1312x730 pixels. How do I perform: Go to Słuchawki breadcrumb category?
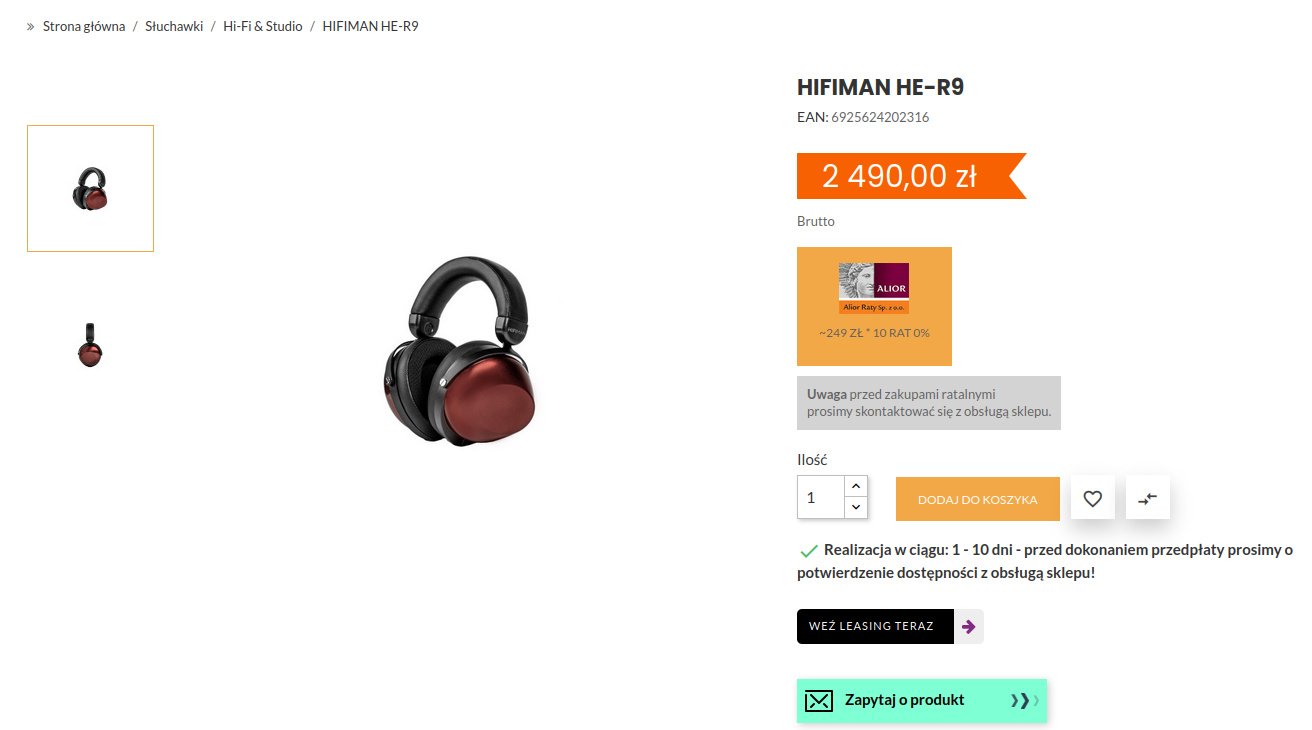tap(174, 26)
